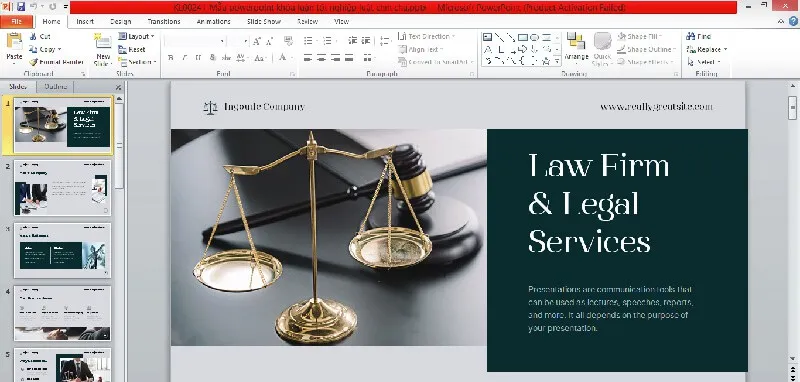Select the Text Box shape in gallery
This screenshot has width=800, height=382.
(487, 37)
